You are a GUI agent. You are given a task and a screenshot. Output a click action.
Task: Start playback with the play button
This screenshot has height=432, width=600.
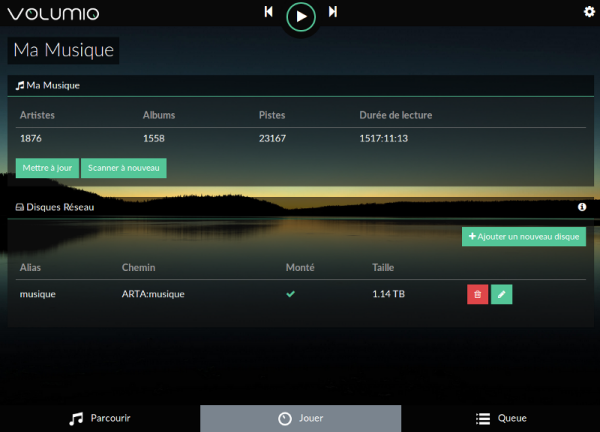point(301,17)
